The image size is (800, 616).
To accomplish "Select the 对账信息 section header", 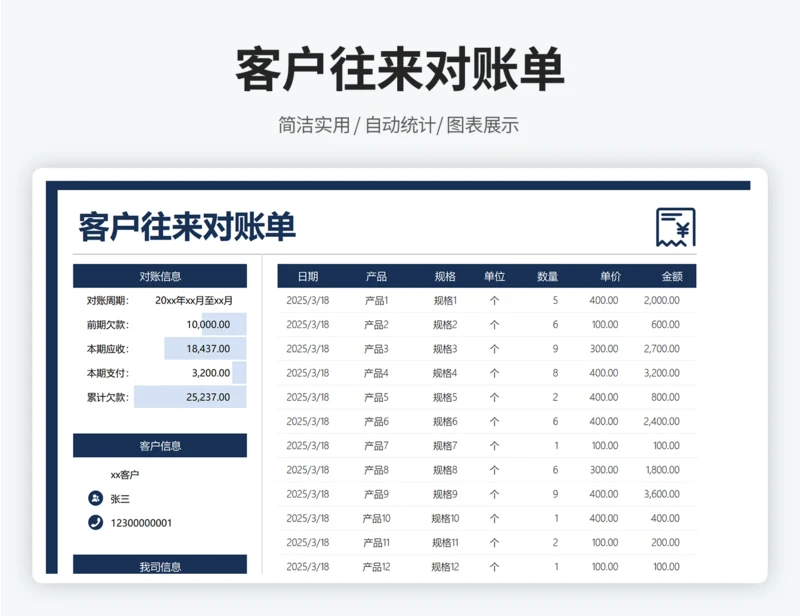I will coord(160,277).
